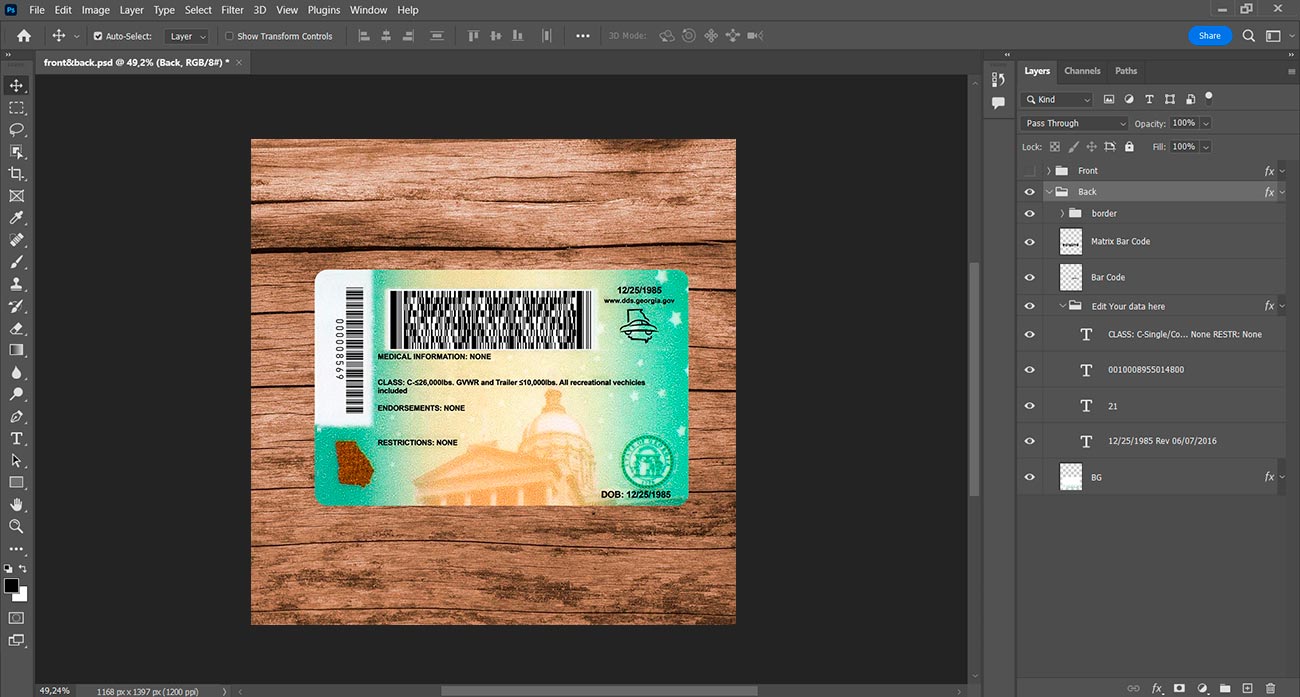Enable Show Transform Controls checkbox
This screenshot has width=1300, height=697.
(x=229, y=36)
